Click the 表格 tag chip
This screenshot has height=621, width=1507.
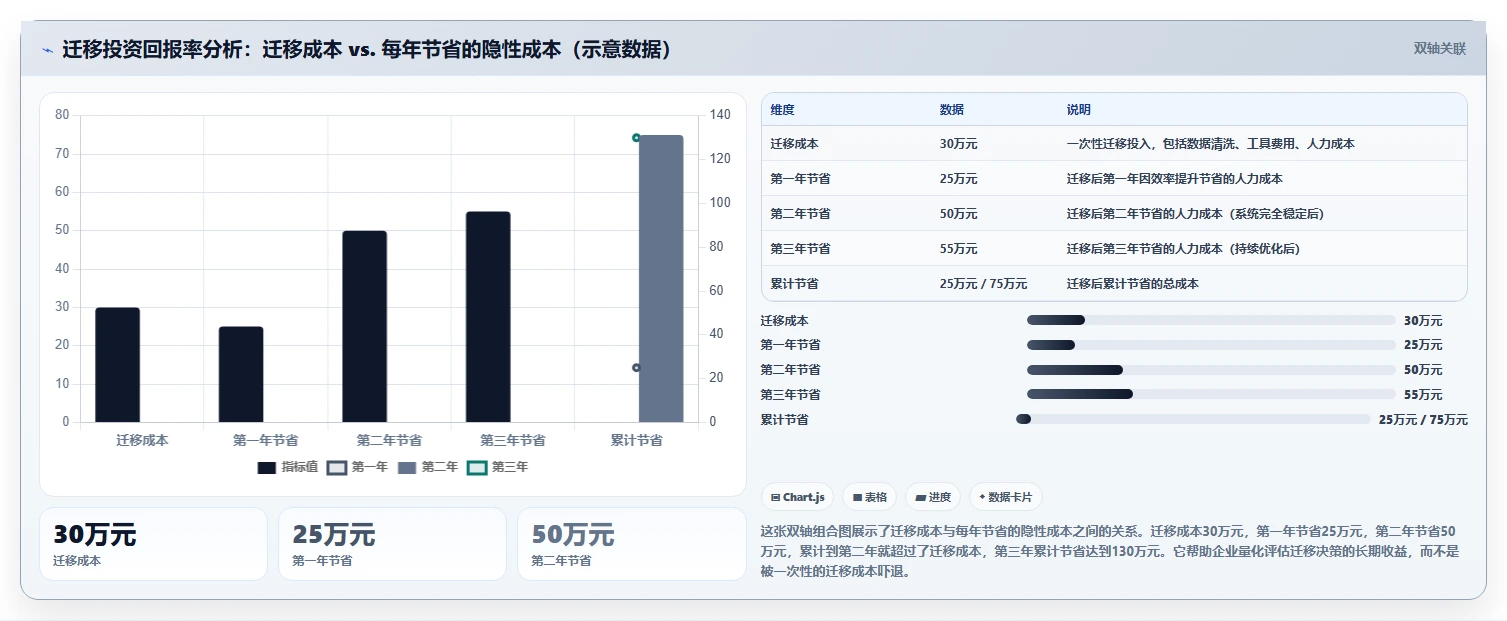(x=869, y=497)
